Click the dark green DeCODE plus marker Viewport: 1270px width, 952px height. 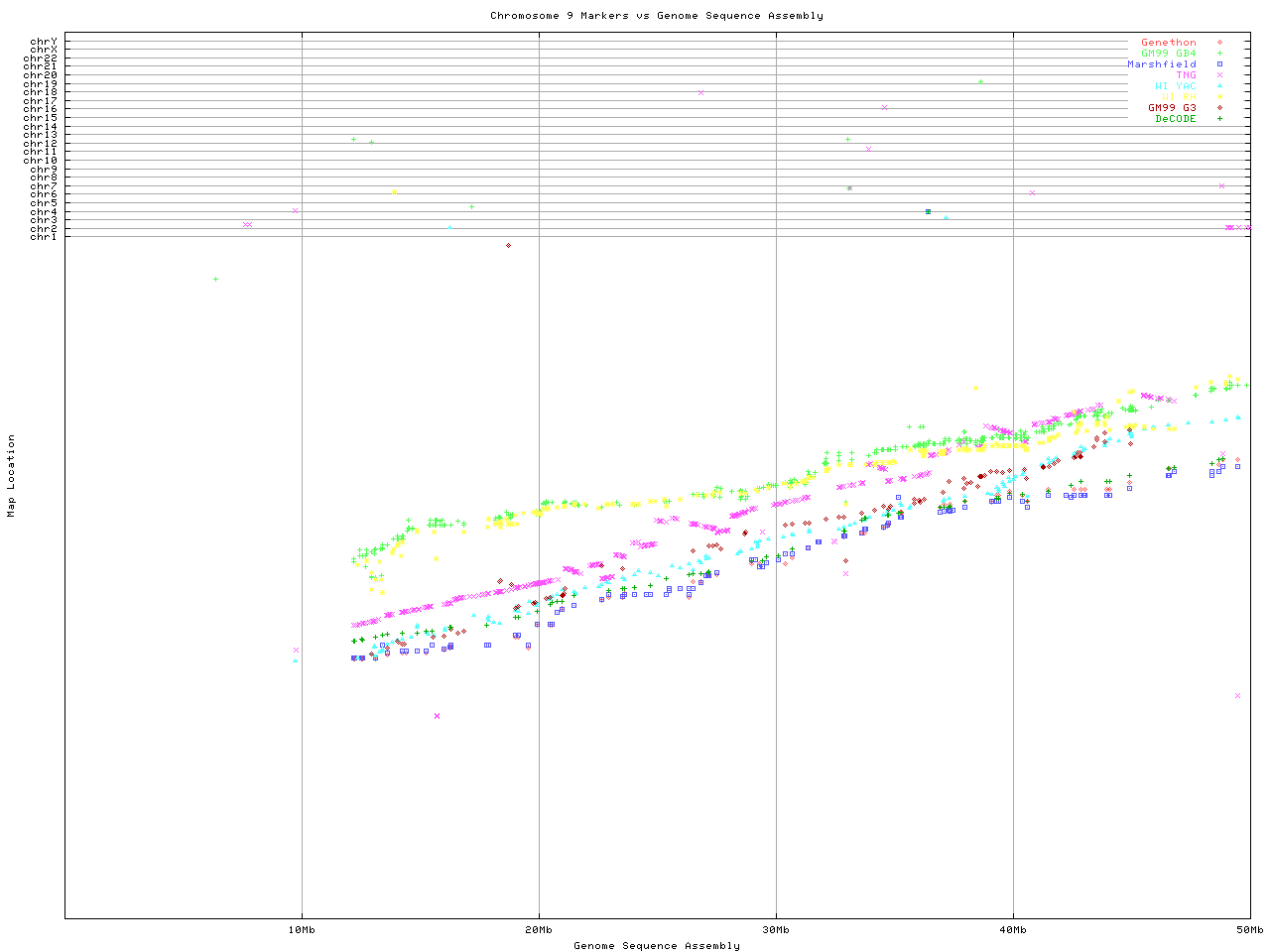pos(1219,119)
